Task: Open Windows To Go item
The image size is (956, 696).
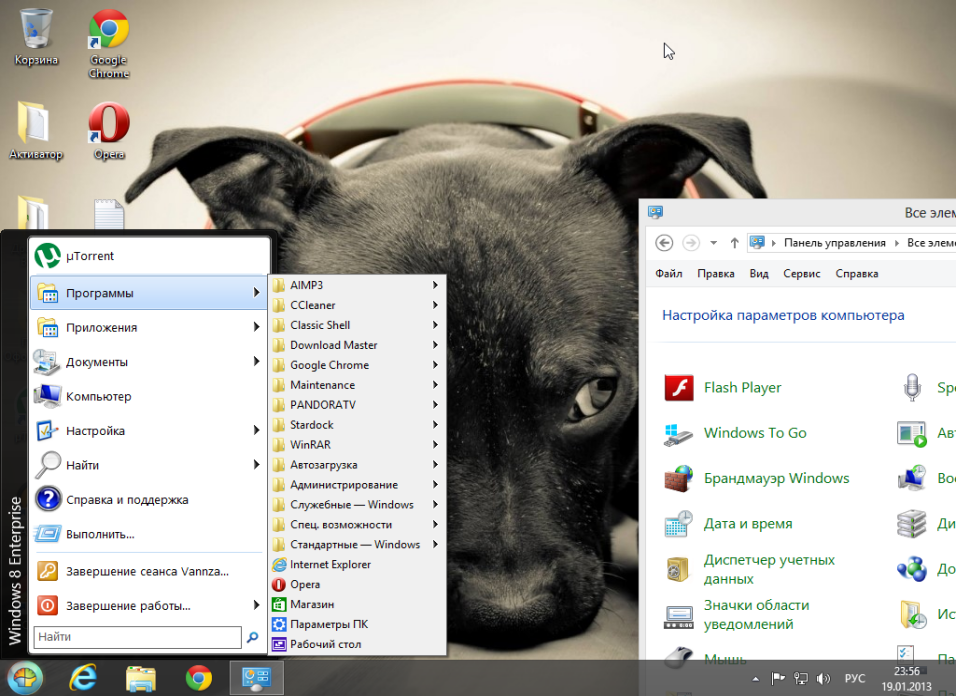Action: point(735,433)
